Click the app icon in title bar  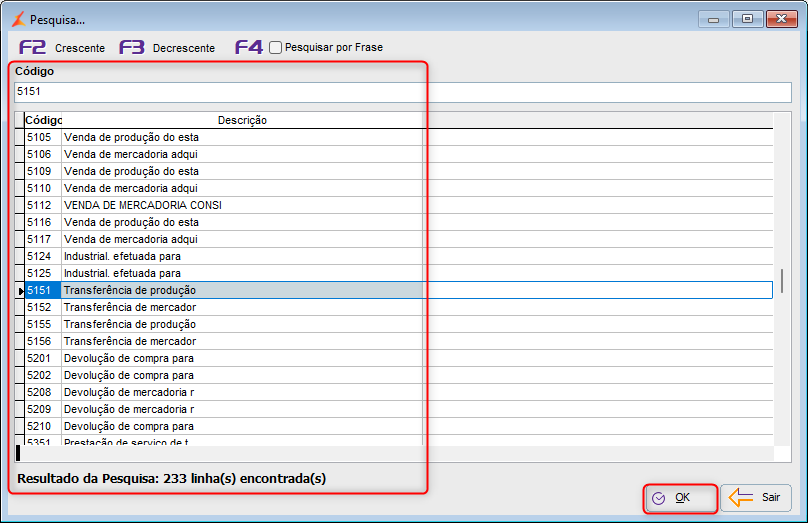point(19,20)
